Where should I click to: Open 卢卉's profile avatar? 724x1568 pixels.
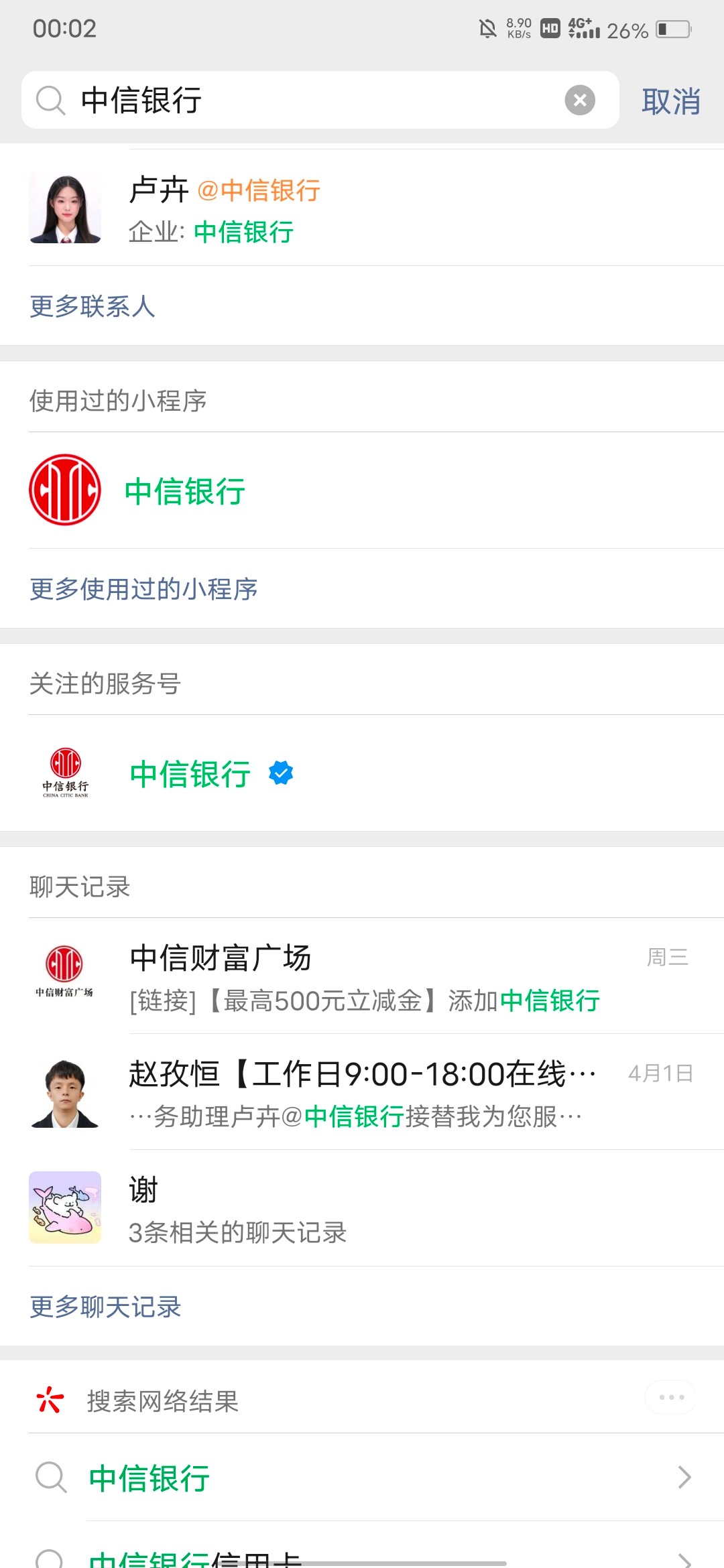coord(65,207)
